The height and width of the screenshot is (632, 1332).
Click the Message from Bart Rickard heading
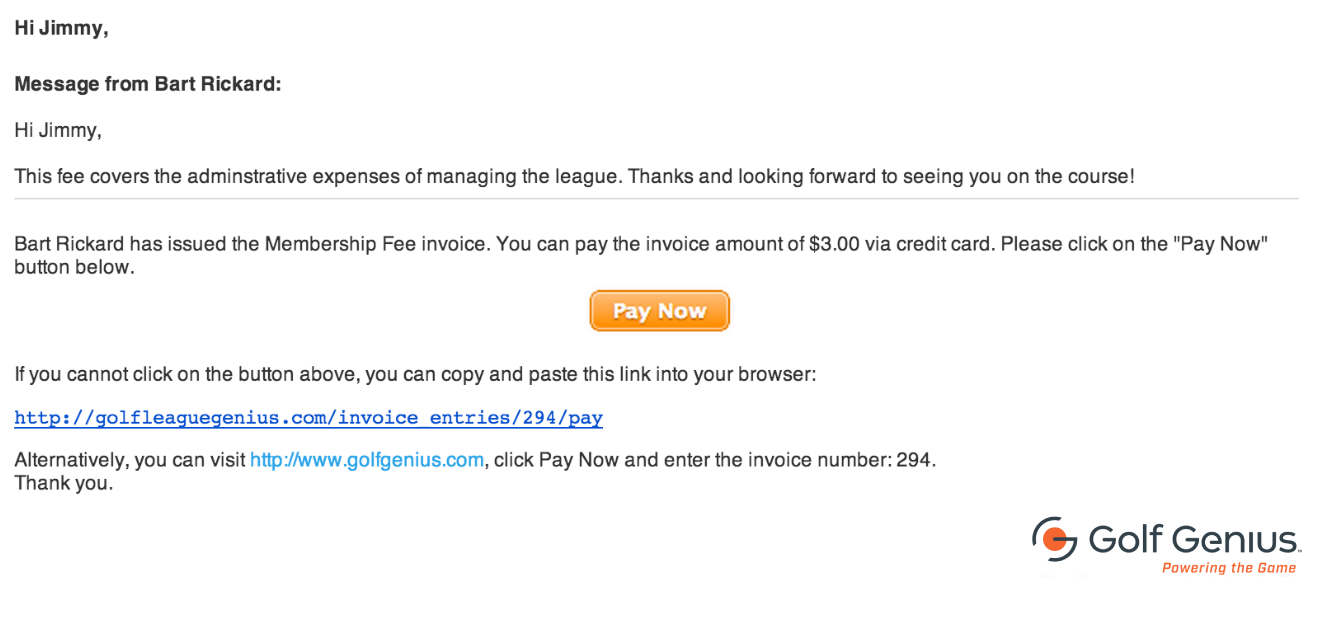pos(148,85)
